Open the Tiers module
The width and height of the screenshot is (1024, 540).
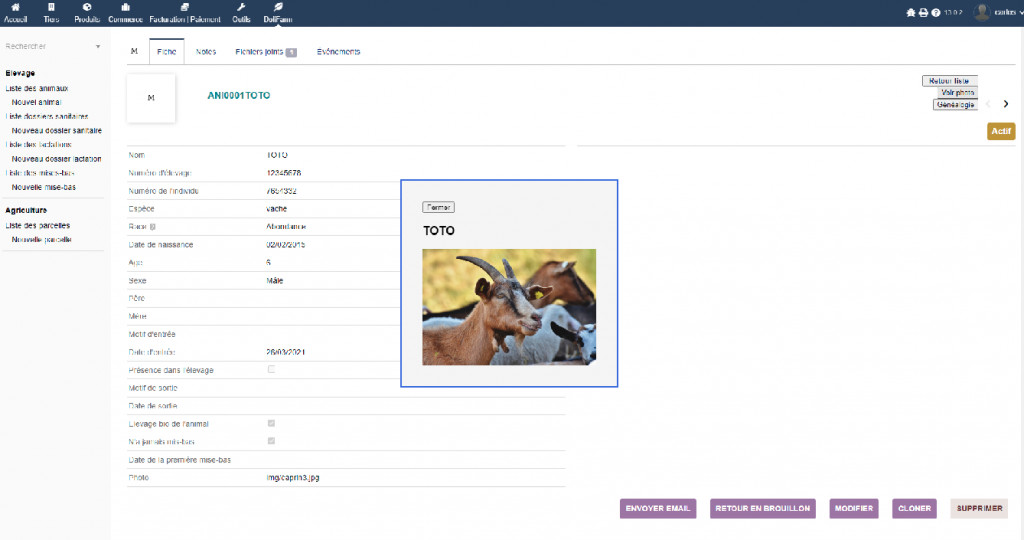51,13
